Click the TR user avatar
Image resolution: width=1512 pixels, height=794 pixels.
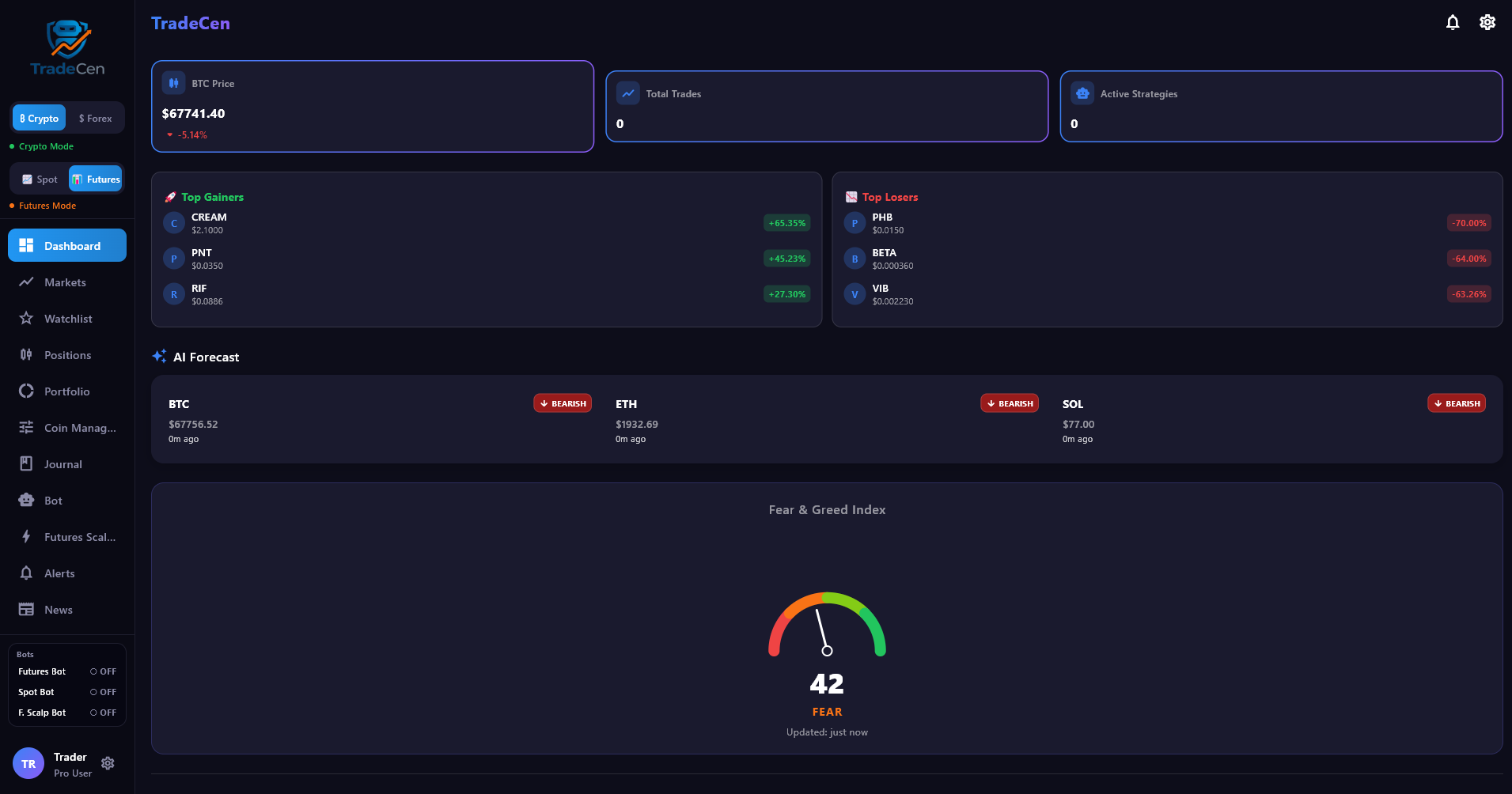pos(28,763)
